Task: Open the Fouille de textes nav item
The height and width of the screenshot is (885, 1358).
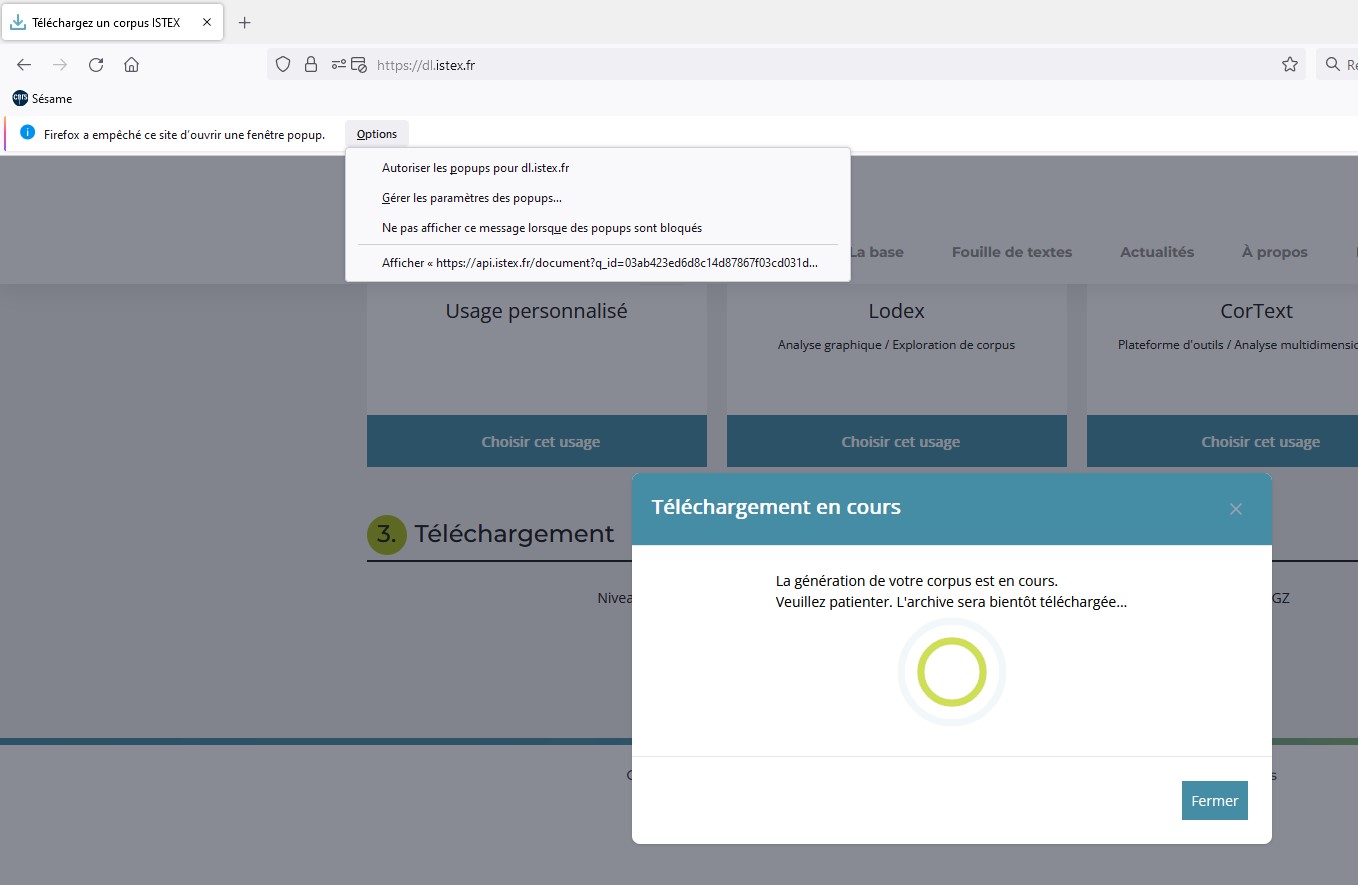Action: pyautogui.click(x=1011, y=252)
